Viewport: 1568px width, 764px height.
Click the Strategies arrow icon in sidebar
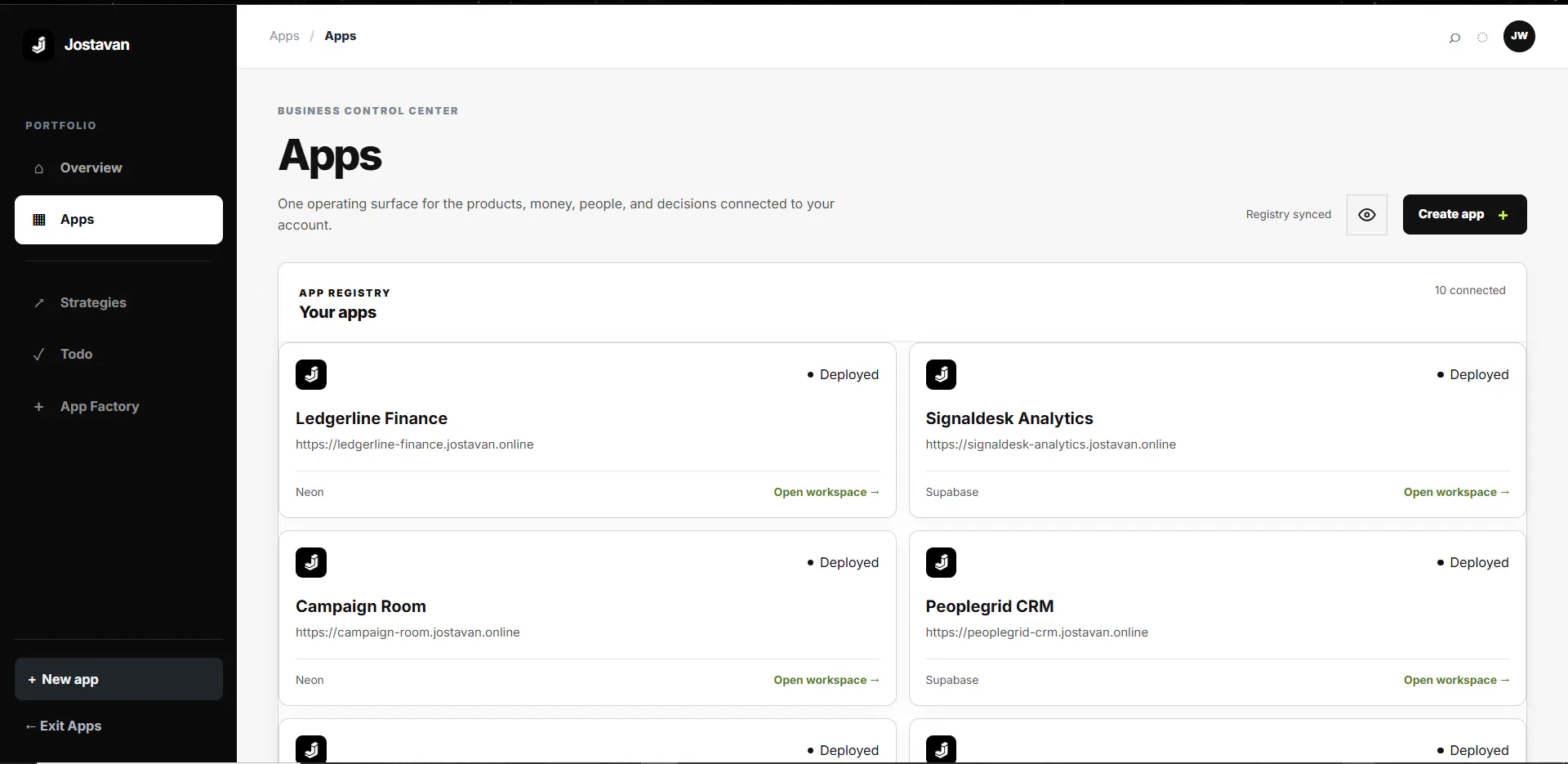[x=38, y=303]
